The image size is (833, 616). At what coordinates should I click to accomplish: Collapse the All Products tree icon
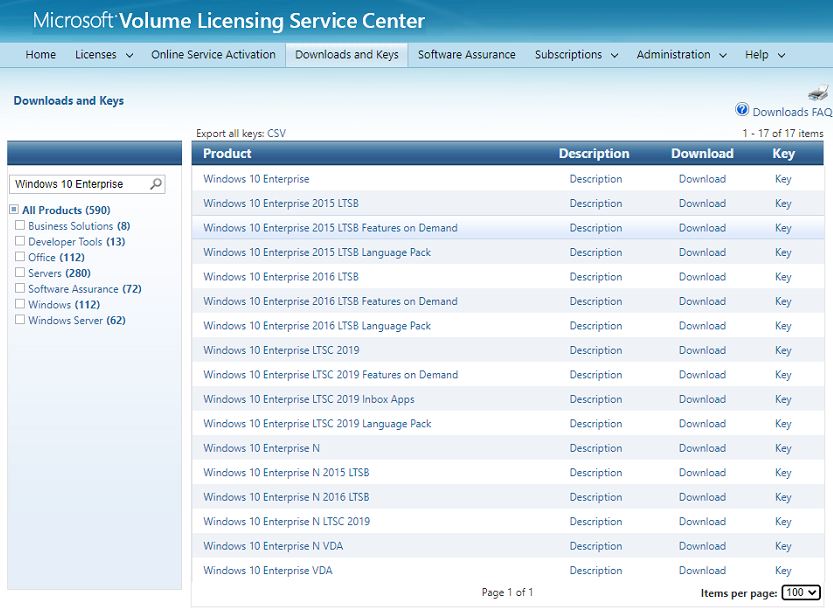point(14,209)
